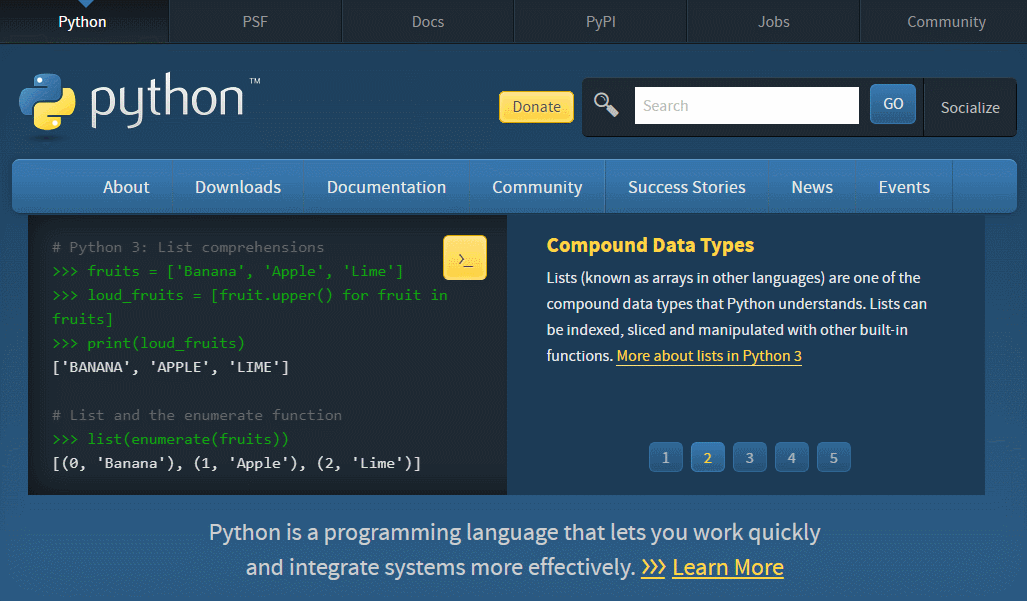
Task: Switch to the PSF tab
Action: 255,22
